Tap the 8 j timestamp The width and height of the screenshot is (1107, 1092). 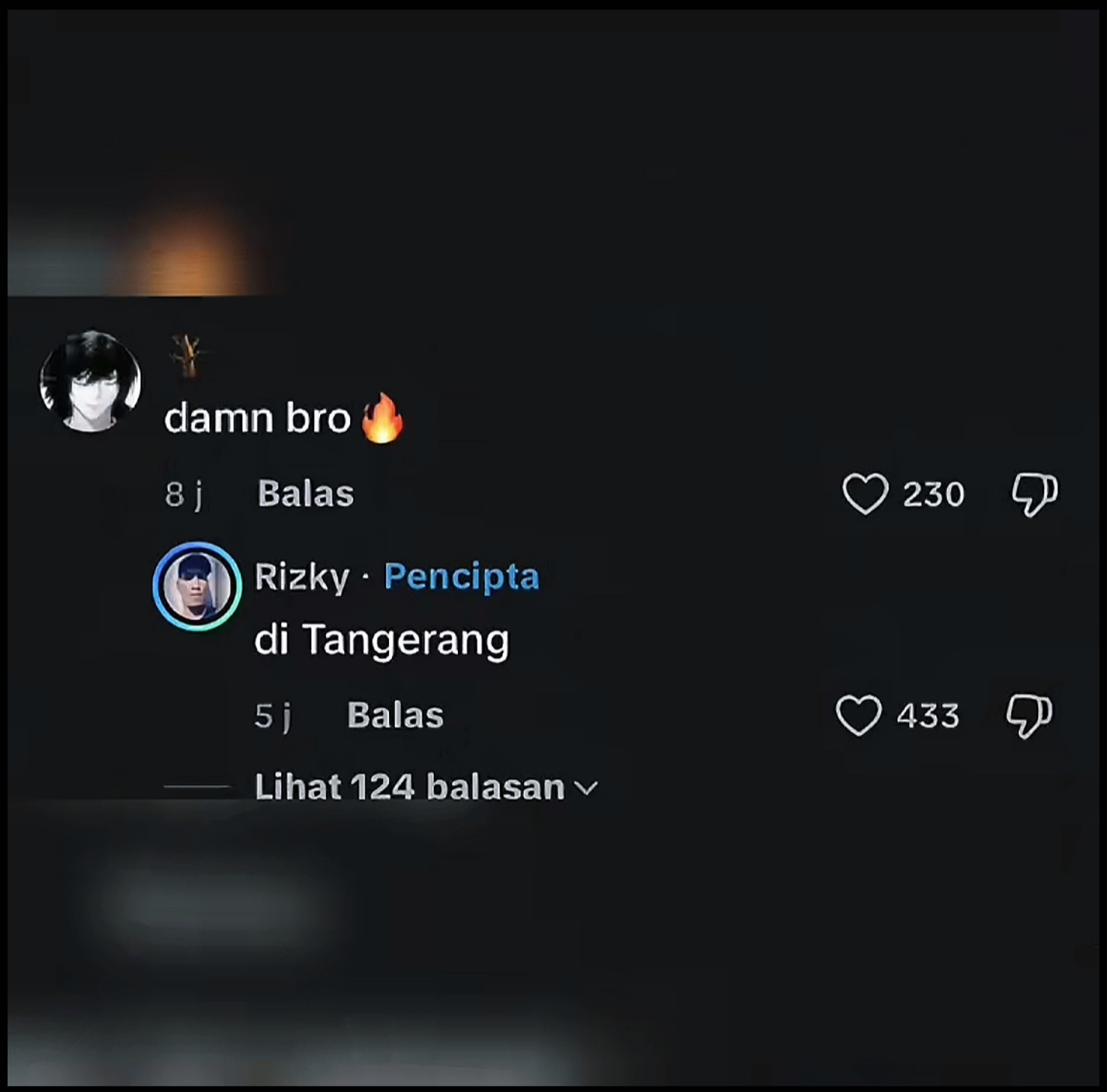click(x=184, y=494)
